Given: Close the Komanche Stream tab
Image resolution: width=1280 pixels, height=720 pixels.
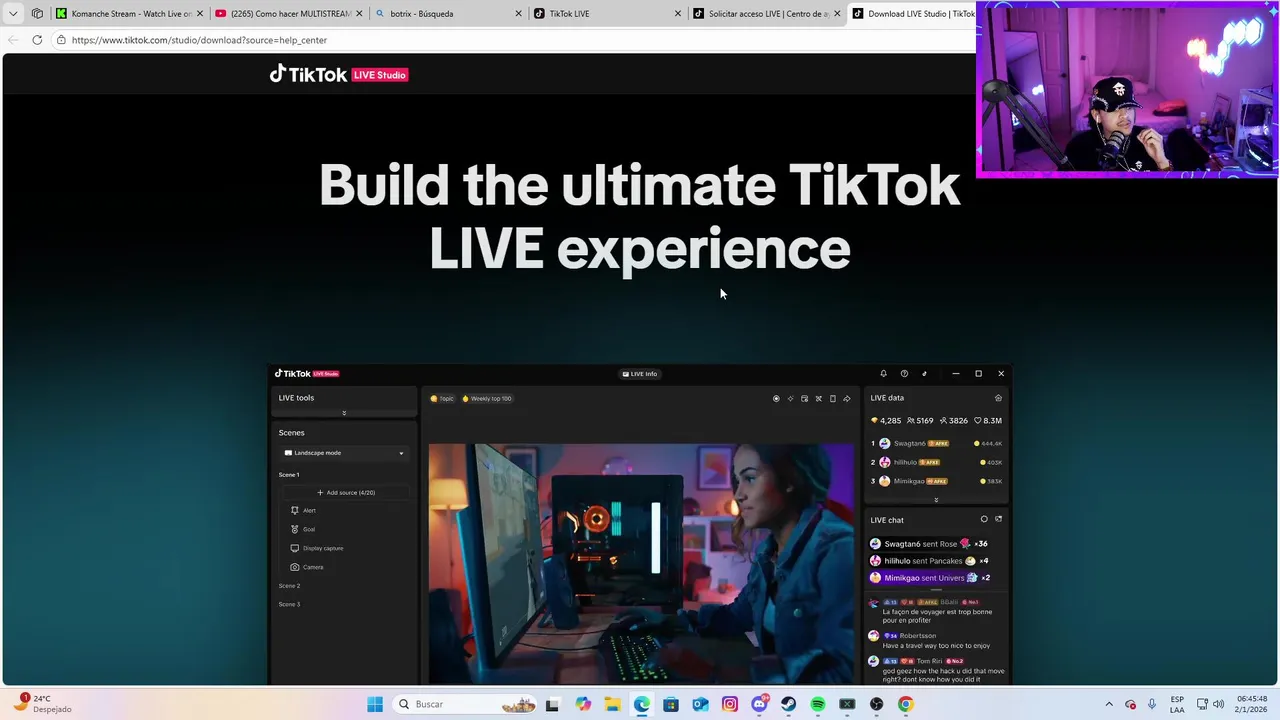Looking at the screenshot, I should 200,14.
